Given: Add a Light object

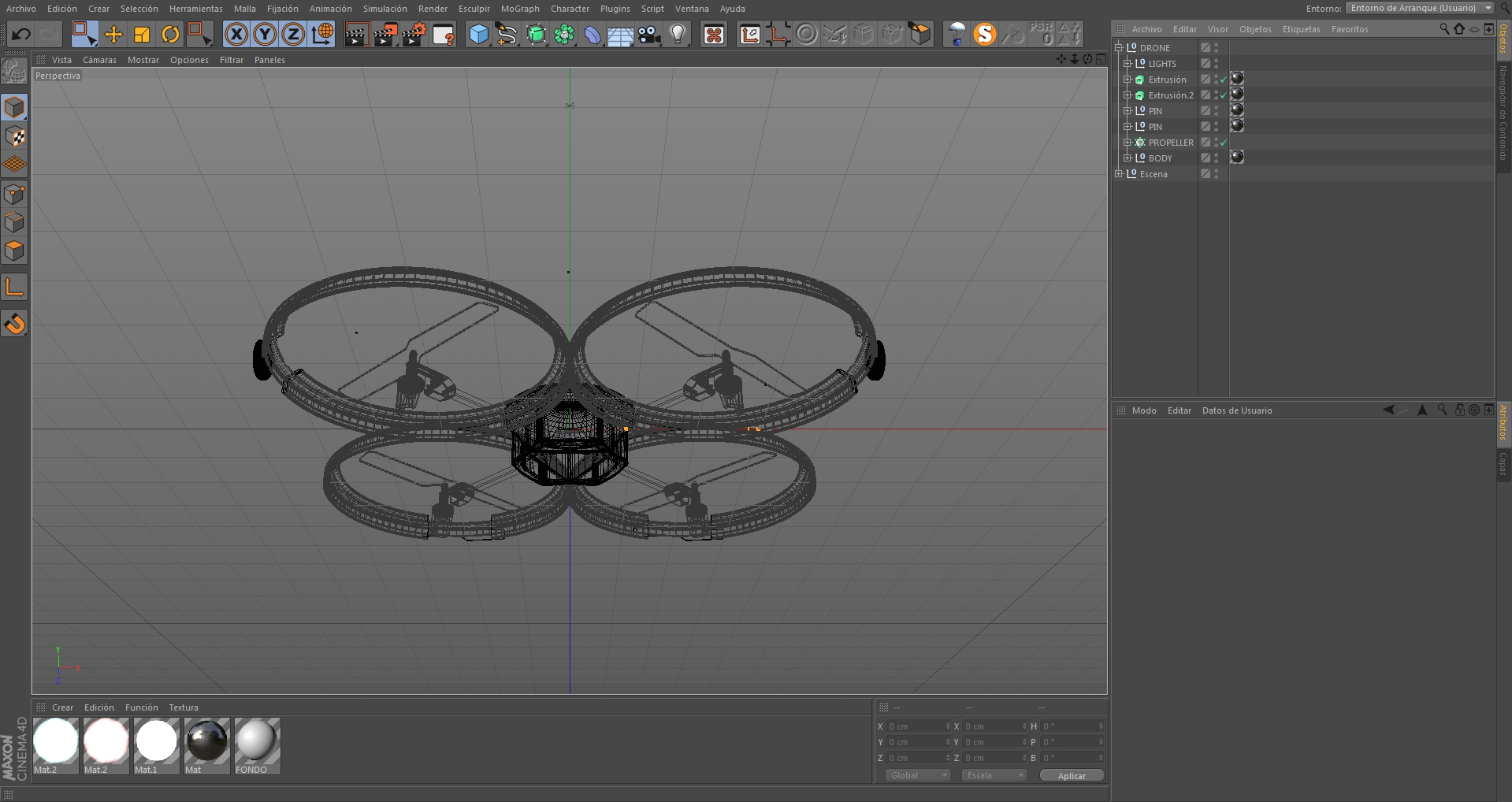Looking at the screenshot, I should tap(678, 35).
